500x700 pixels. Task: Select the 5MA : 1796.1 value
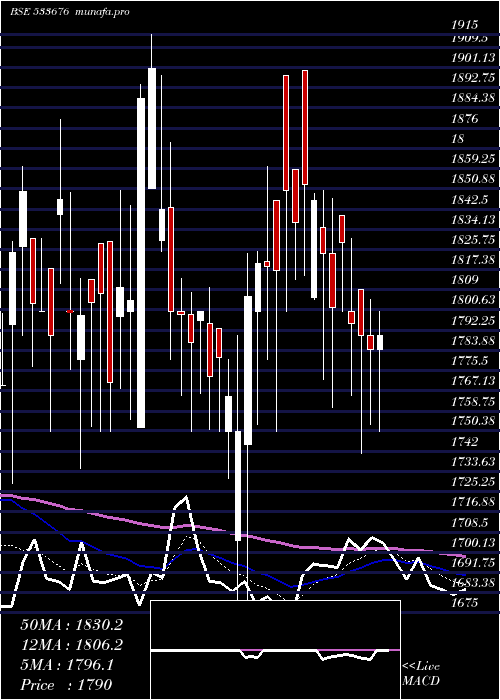click(x=67, y=665)
